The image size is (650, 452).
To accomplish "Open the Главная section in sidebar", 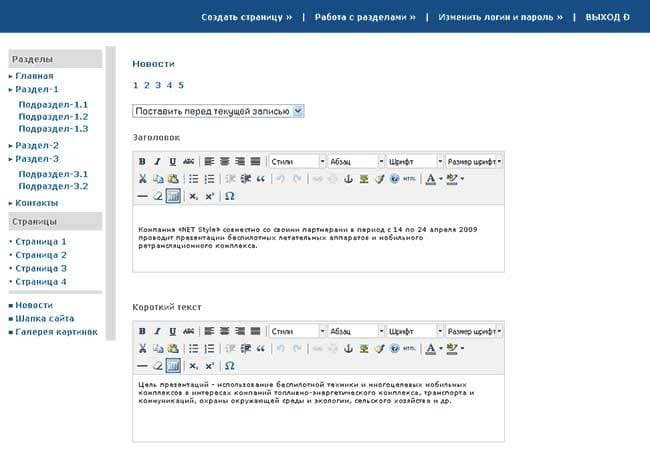I will point(34,76).
